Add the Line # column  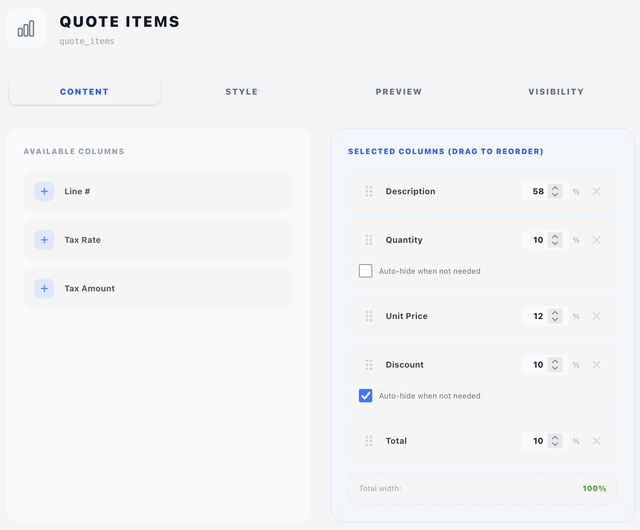pyautogui.click(x=44, y=191)
